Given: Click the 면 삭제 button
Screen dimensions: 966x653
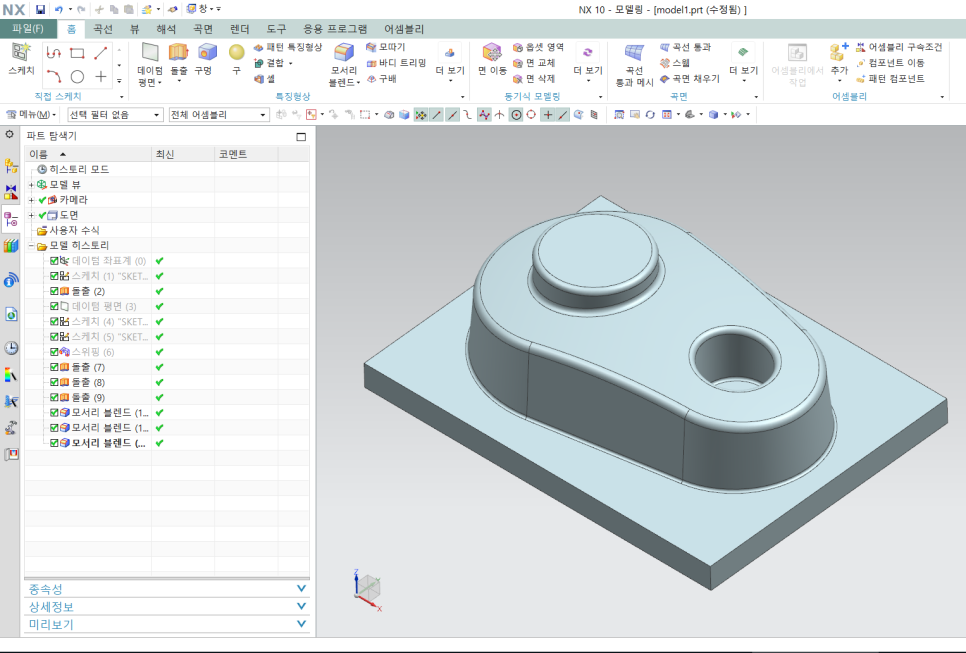Looking at the screenshot, I should 534,79.
